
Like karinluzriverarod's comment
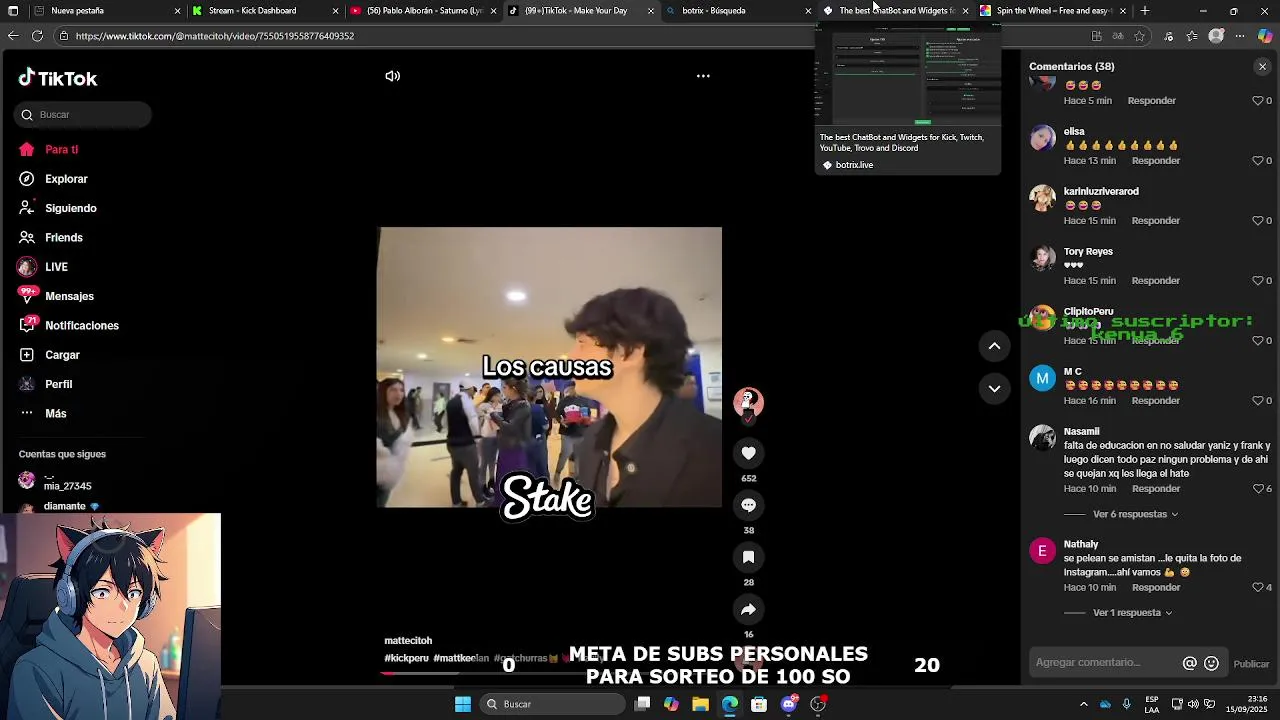[1258, 221]
